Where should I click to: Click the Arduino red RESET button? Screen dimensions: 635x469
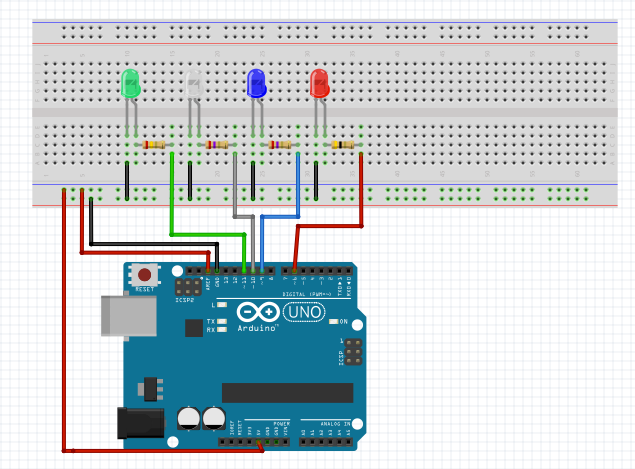tap(145, 275)
